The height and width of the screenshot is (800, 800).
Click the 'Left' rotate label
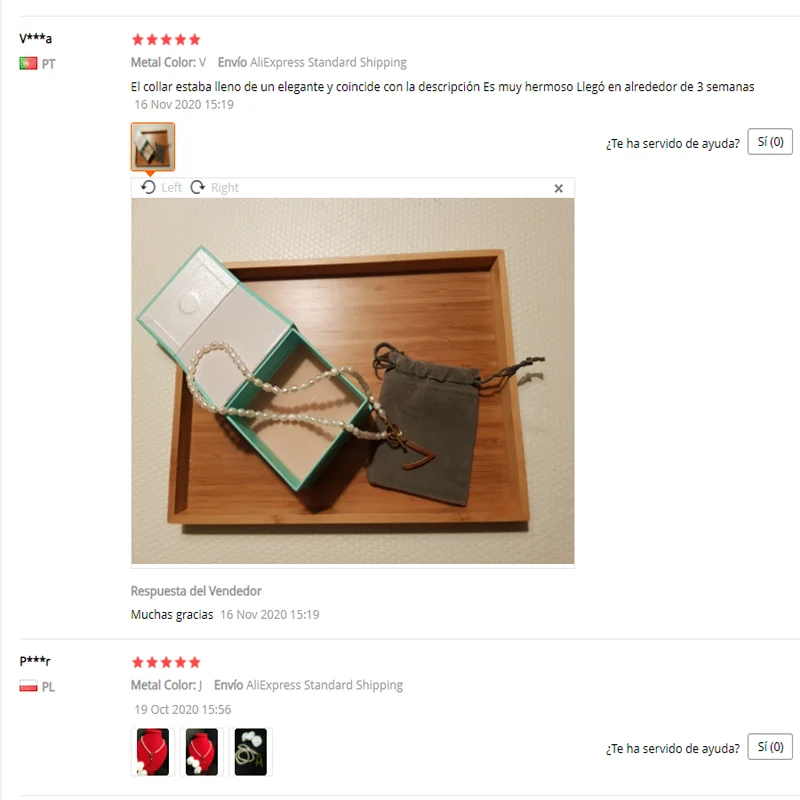[171, 188]
